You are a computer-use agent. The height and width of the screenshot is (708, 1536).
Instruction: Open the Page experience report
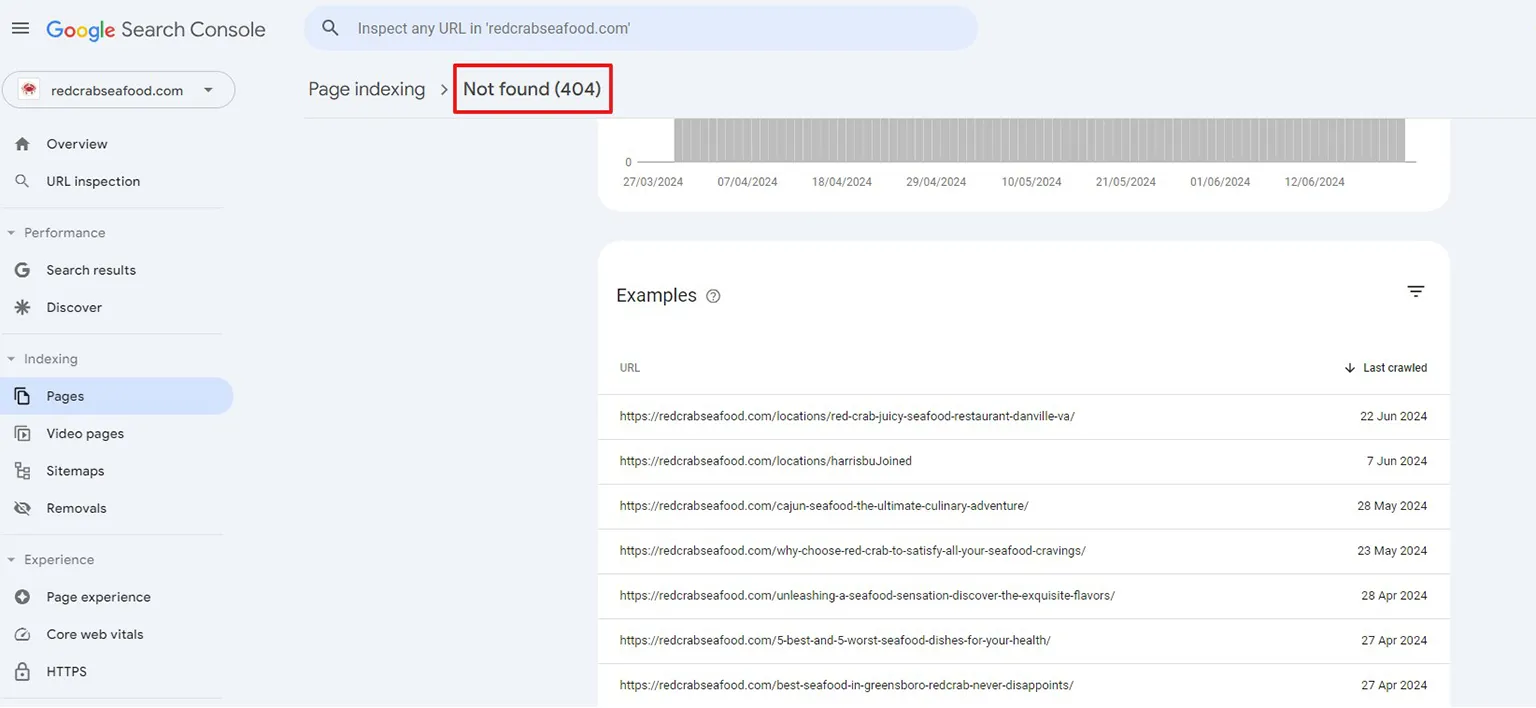coord(98,596)
